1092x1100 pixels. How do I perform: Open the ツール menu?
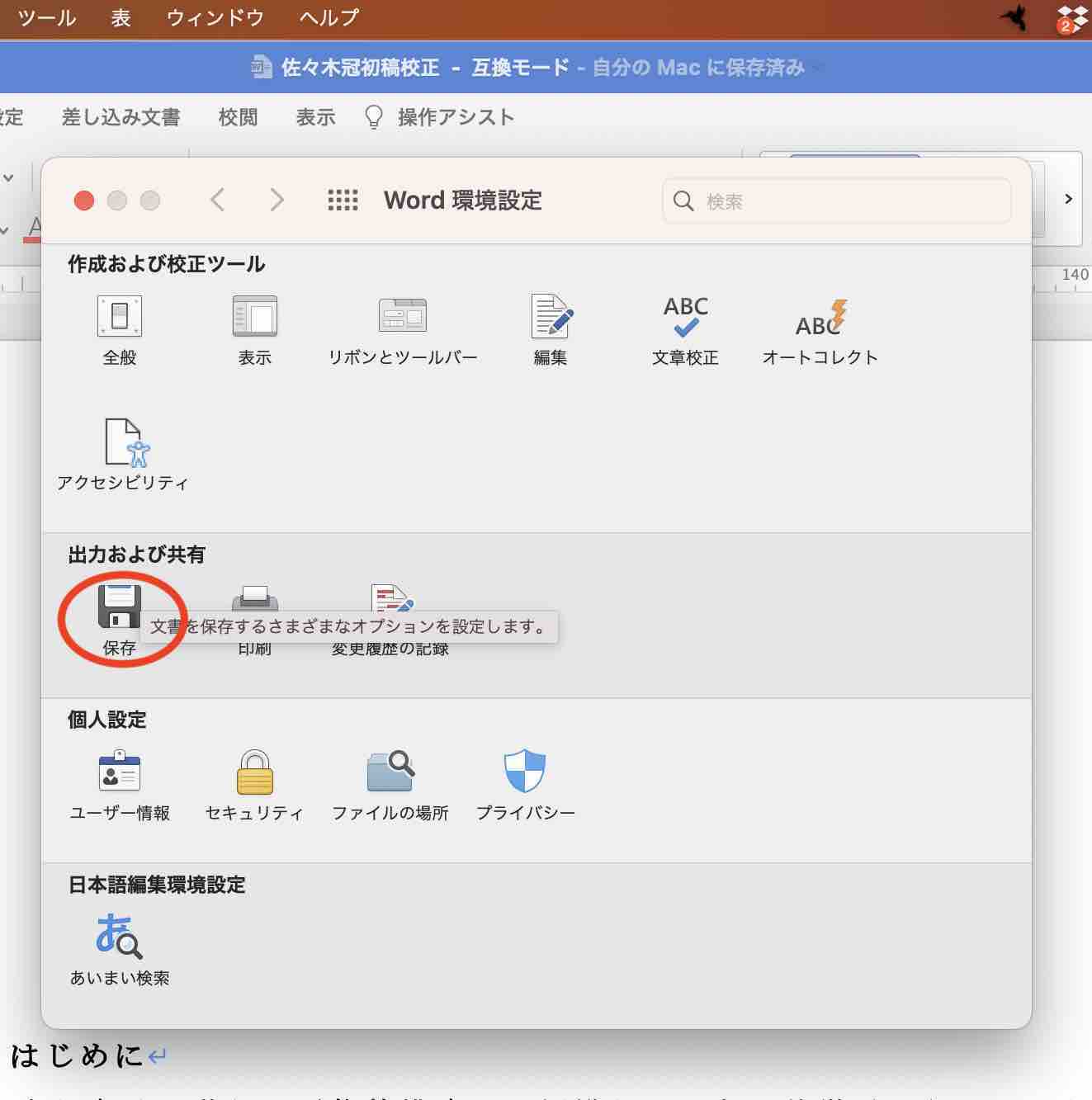[47, 17]
